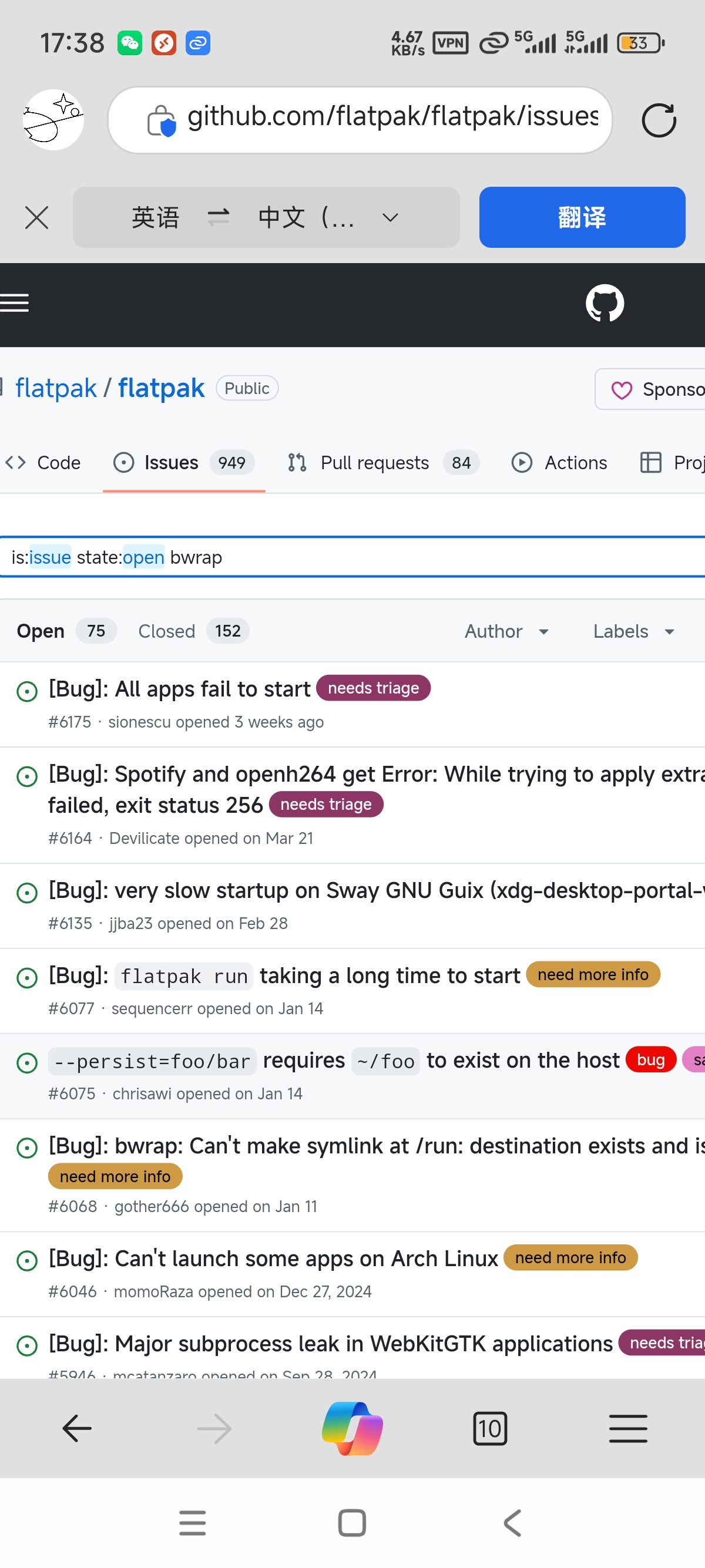The height and width of the screenshot is (1568, 705).
Task: Switch to Closed 152 issues filter
Action: point(194,631)
